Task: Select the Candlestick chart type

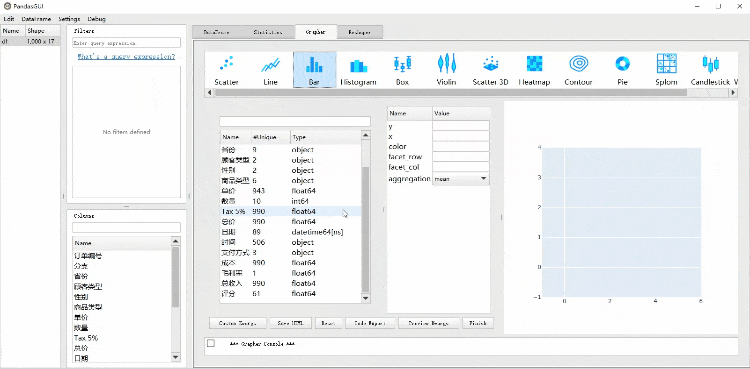Action: click(x=710, y=70)
